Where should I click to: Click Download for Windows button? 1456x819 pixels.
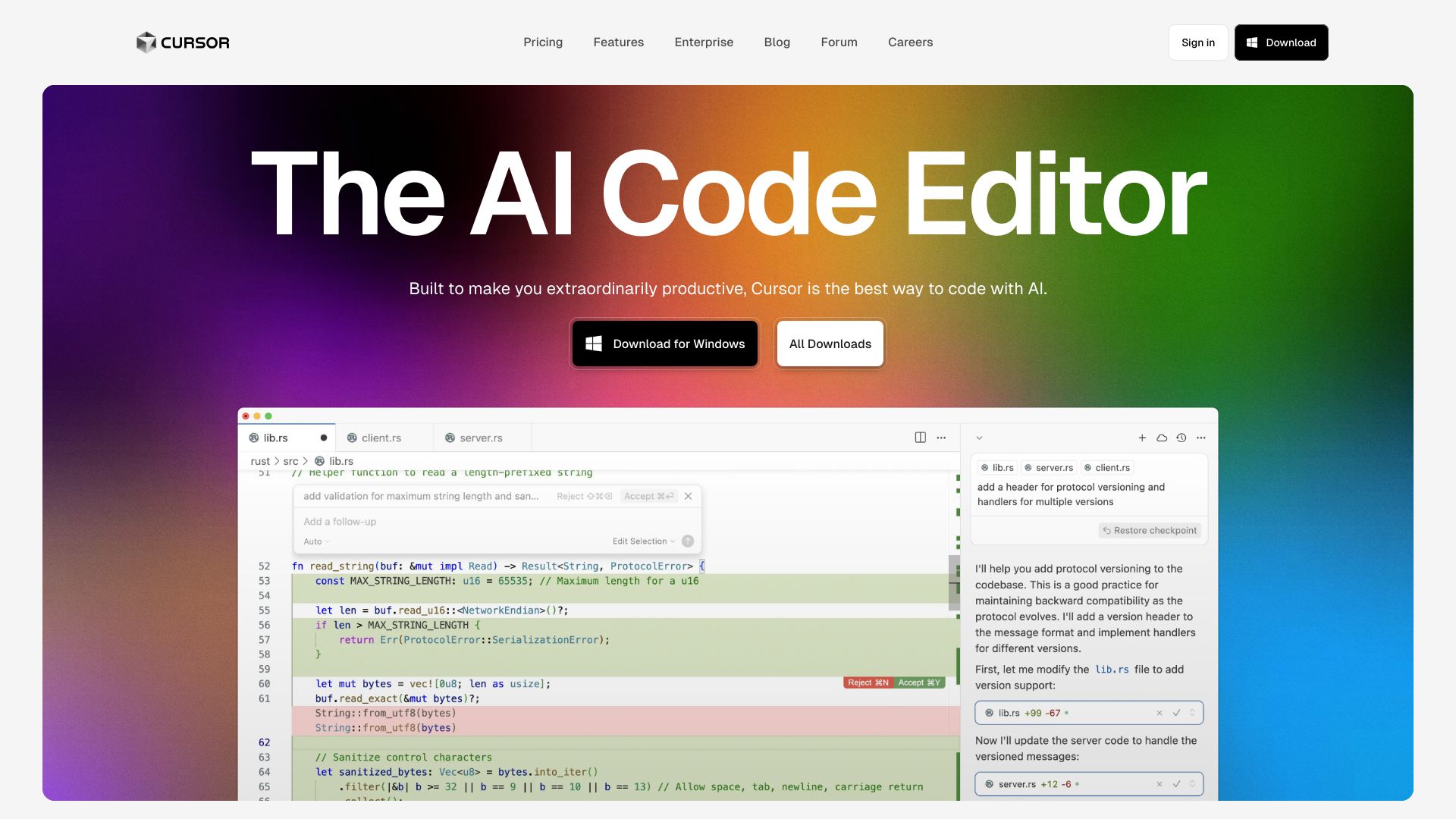pyautogui.click(x=665, y=344)
